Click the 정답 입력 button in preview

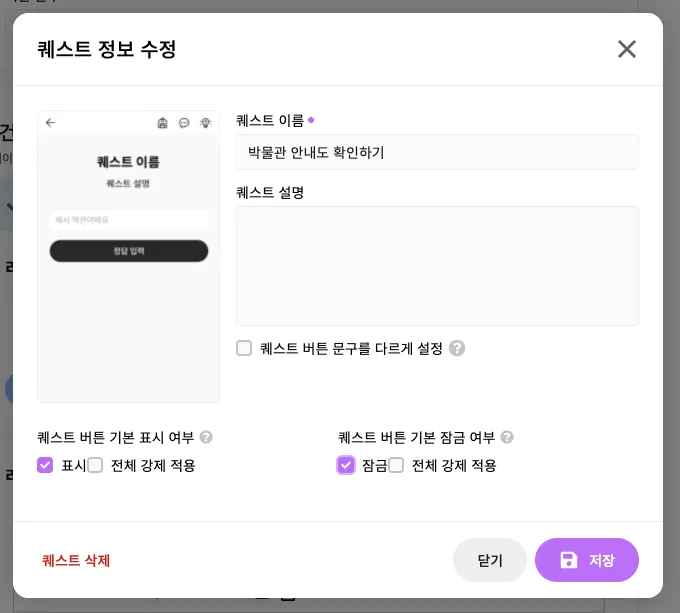coord(129,251)
